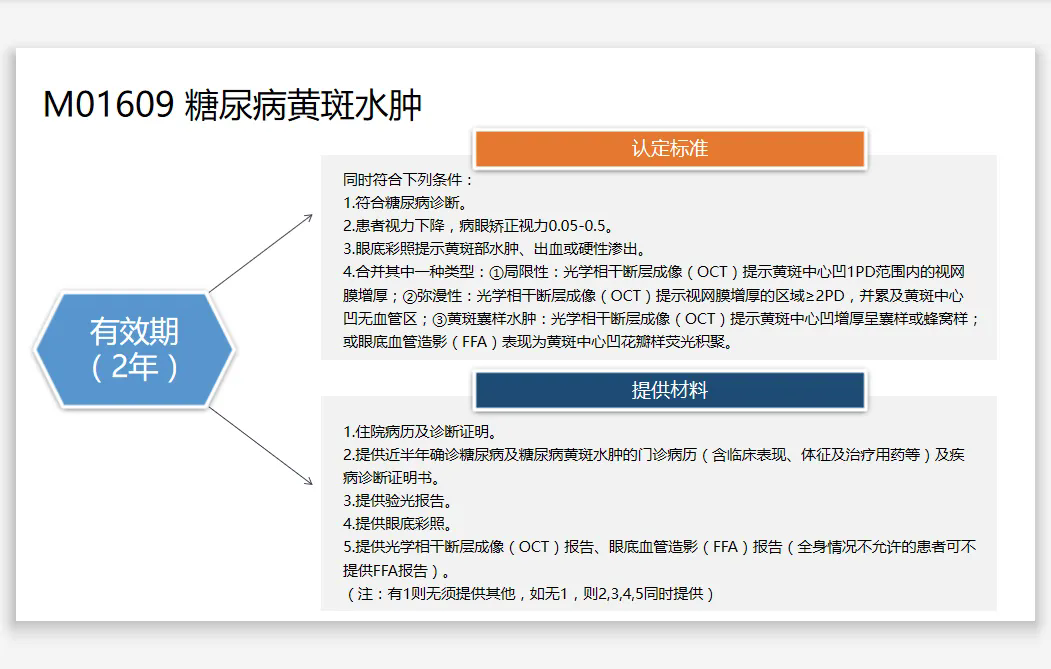Select material item 1.住院病历及诊断证明
The height and width of the screenshot is (669, 1051).
[420, 432]
